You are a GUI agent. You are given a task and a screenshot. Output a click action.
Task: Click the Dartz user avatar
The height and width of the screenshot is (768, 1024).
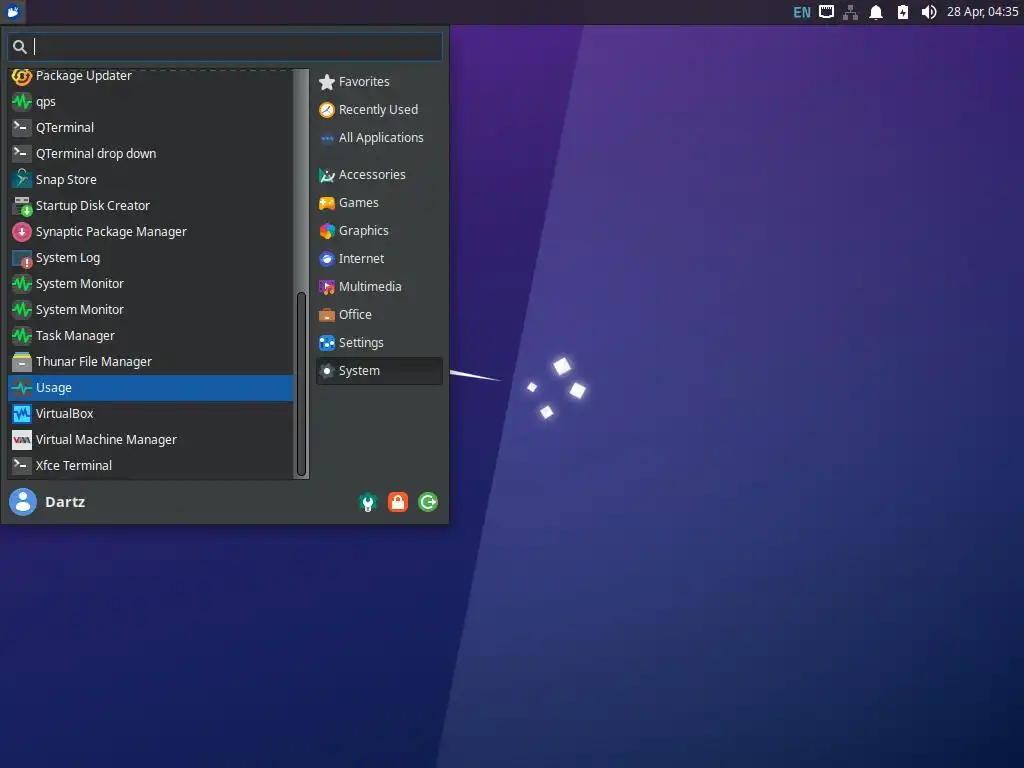pos(23,502)
